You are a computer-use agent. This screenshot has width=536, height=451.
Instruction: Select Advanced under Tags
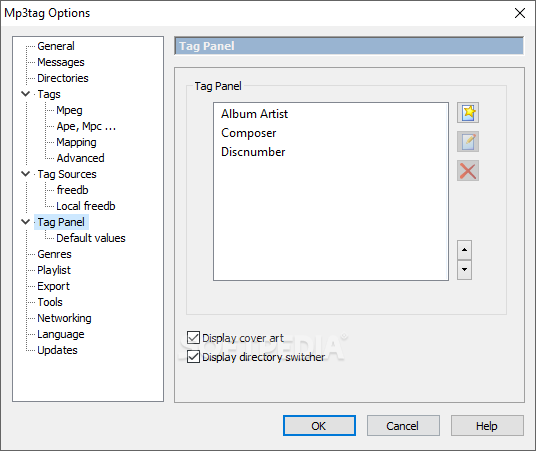point(80,158)
